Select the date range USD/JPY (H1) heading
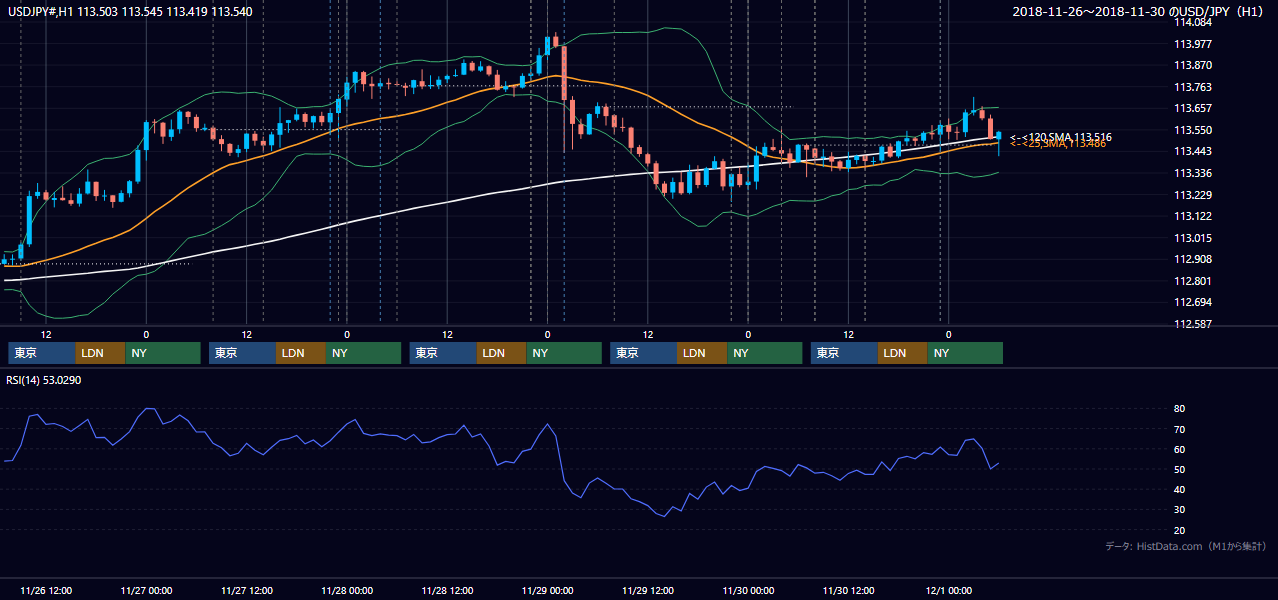 pyautogui.click(x=1138, y=12)
